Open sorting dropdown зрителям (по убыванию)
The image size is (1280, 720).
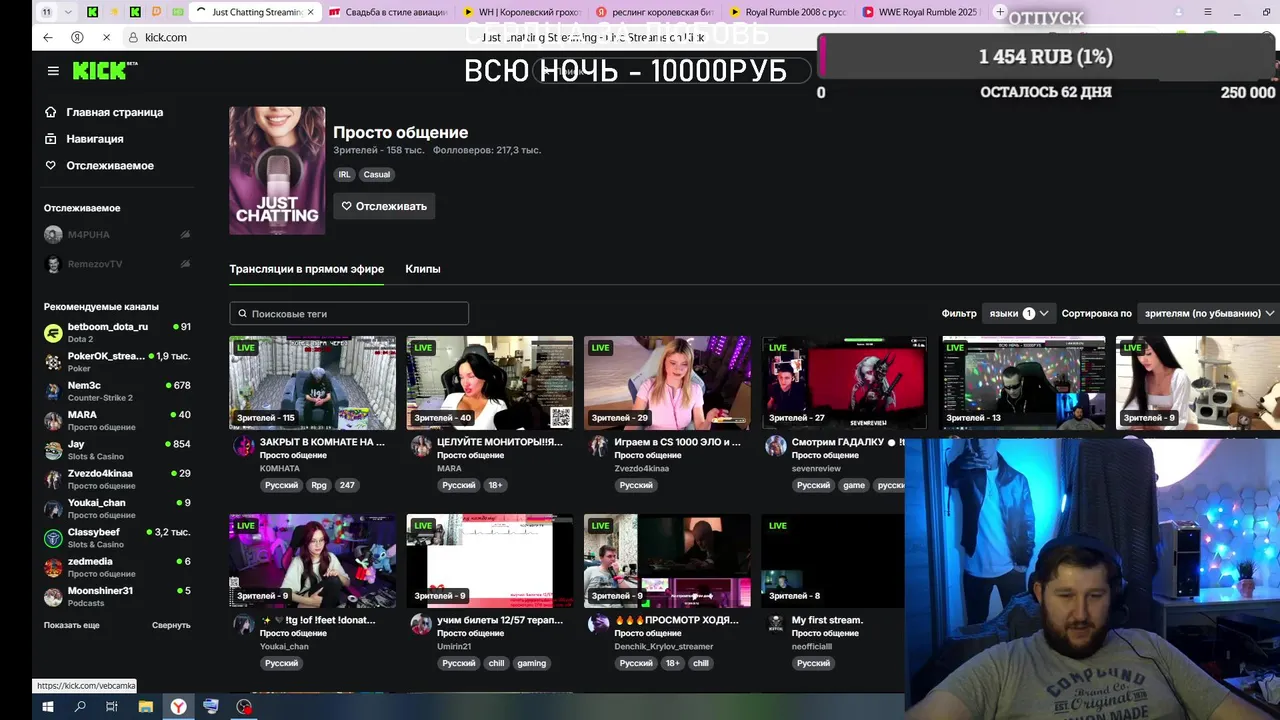click(1209, 313)
